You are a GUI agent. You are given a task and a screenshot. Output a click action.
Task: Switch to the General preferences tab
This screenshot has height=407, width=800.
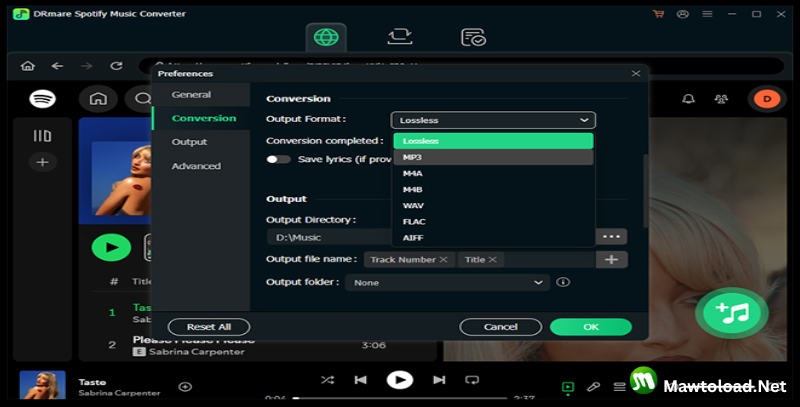pyautogui.click(x=201, y=94)
